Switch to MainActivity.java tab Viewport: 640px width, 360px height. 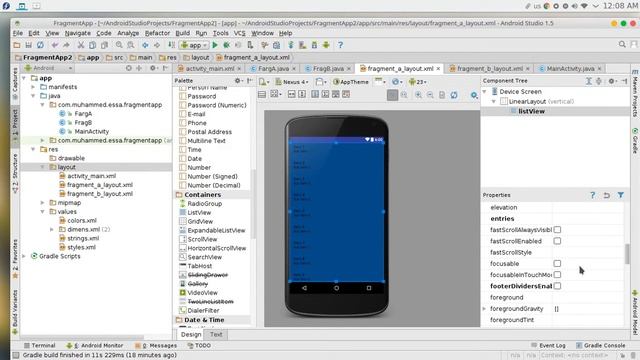(570, 69)
